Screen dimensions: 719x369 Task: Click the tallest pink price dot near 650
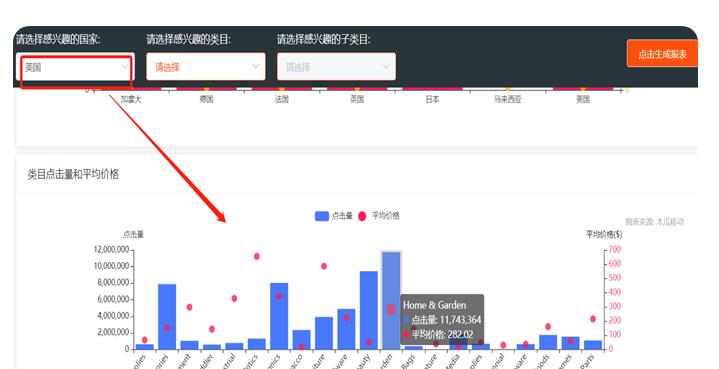(x=257, y=256)
